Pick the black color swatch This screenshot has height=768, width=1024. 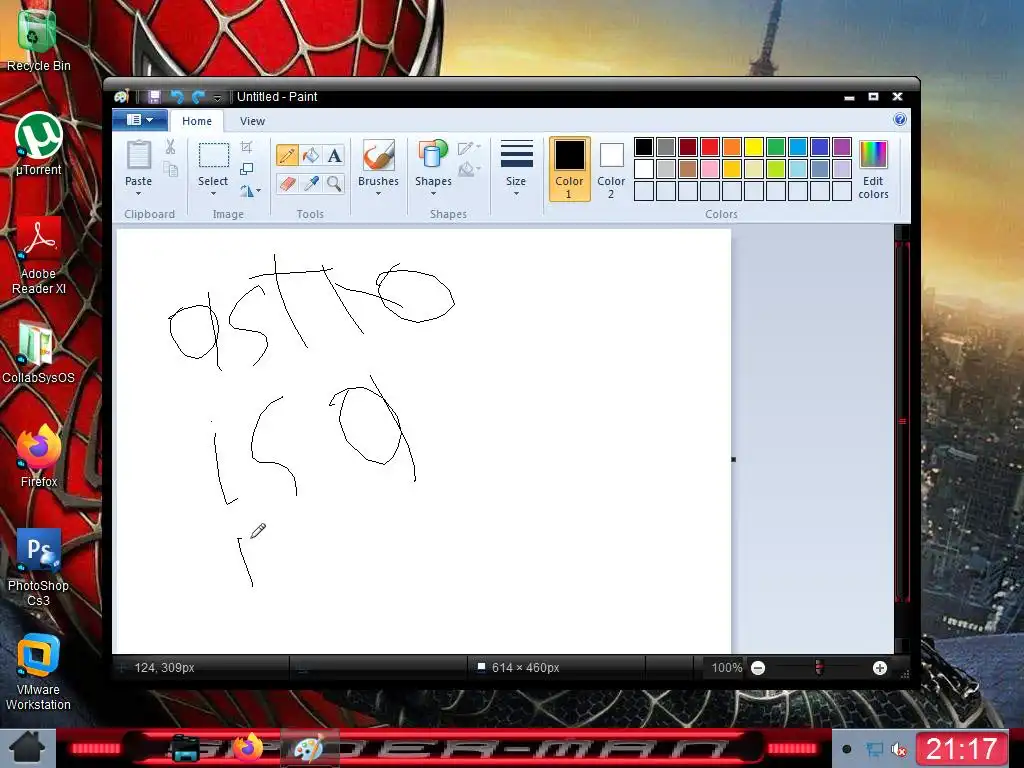[644, 147]
